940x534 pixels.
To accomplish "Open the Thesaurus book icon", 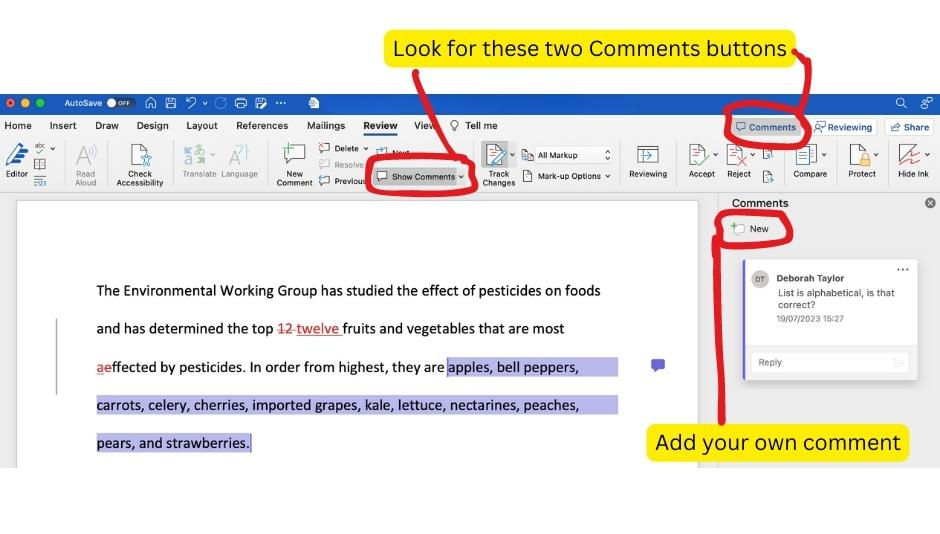I will point(40,164).
